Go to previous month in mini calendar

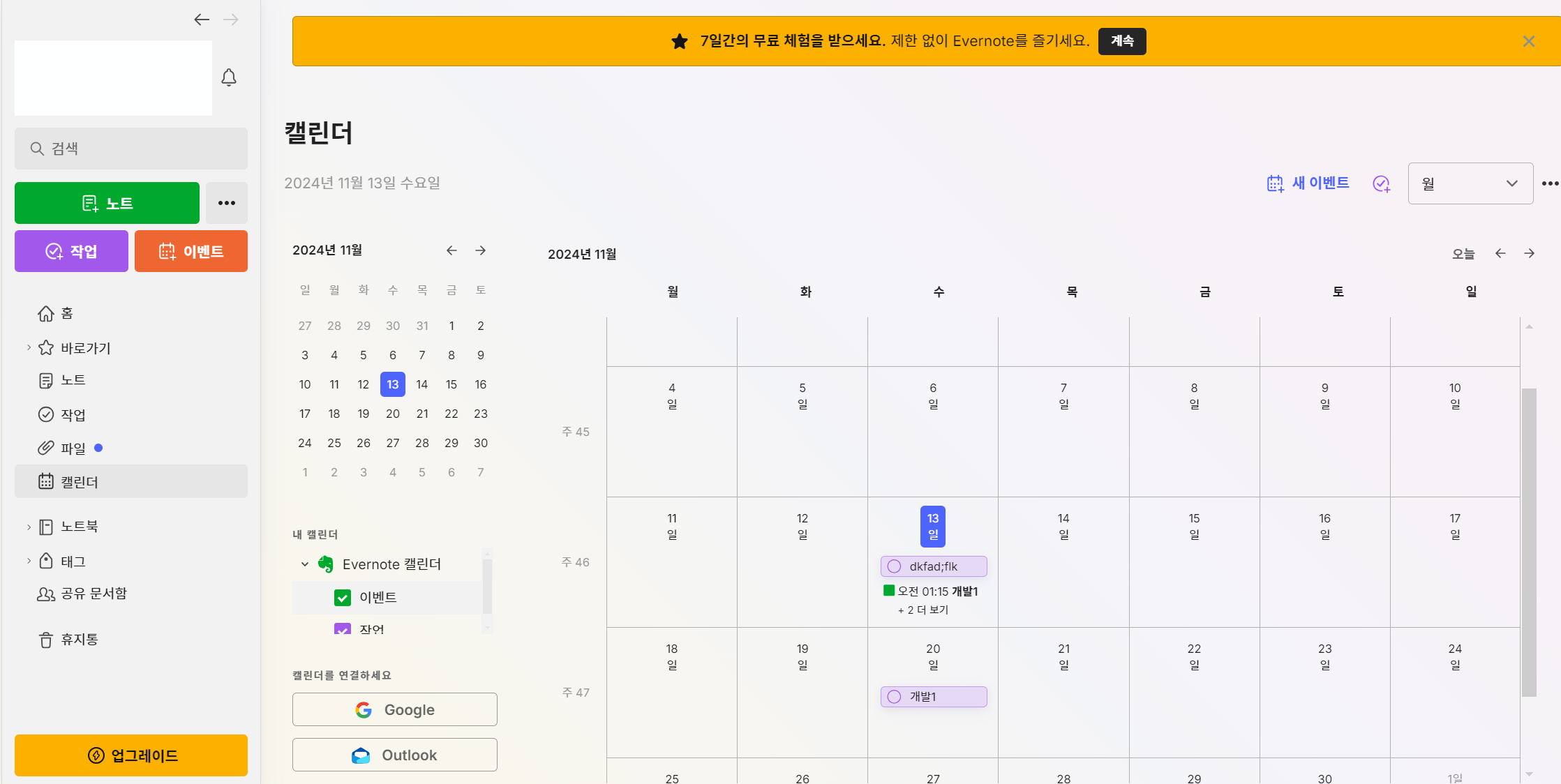pyautogui.click(x=451, y=250)
